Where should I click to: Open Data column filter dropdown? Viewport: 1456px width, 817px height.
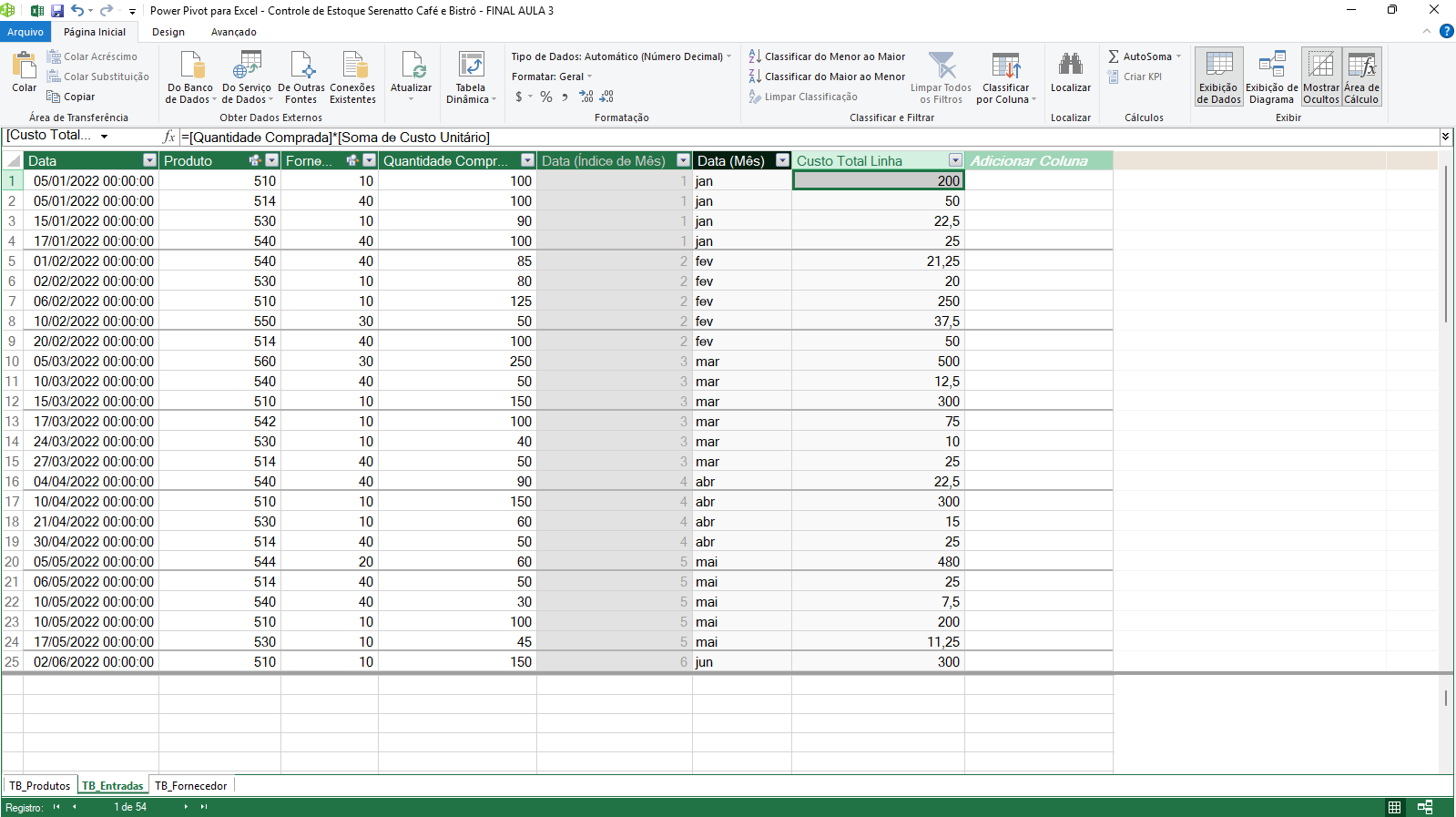149,160
